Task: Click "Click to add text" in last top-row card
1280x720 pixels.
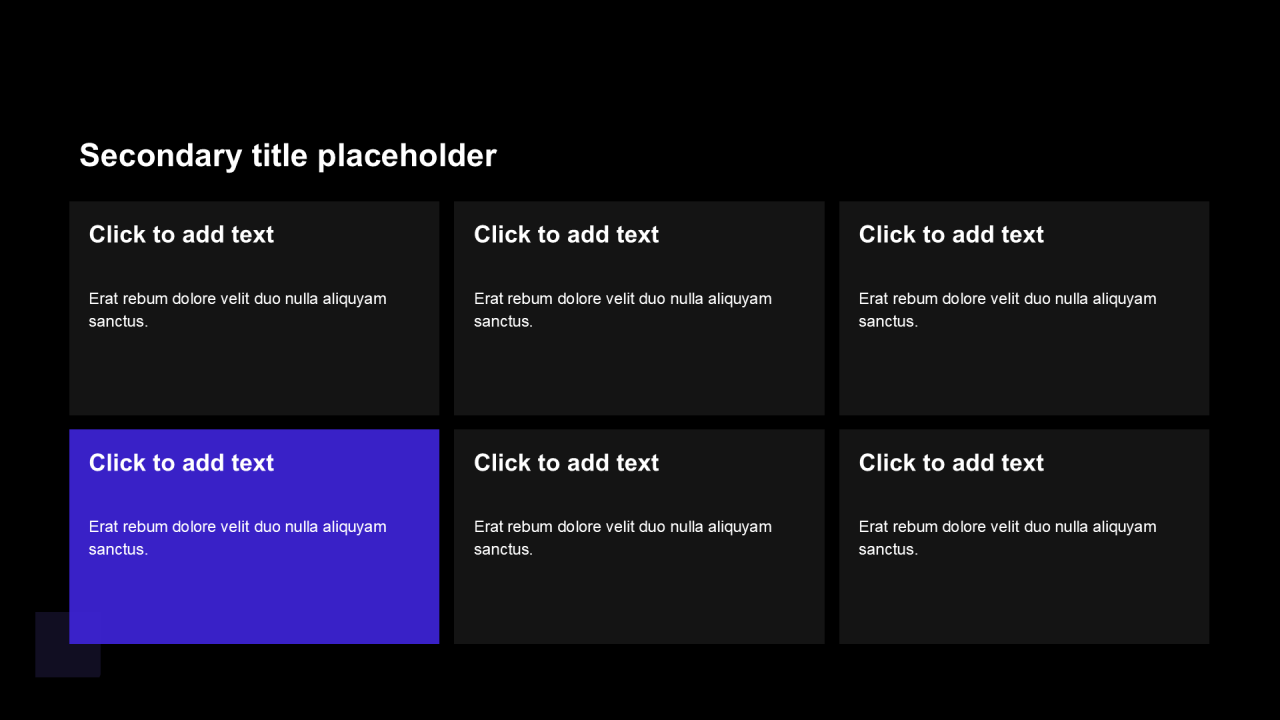Action: coord(951,234)
